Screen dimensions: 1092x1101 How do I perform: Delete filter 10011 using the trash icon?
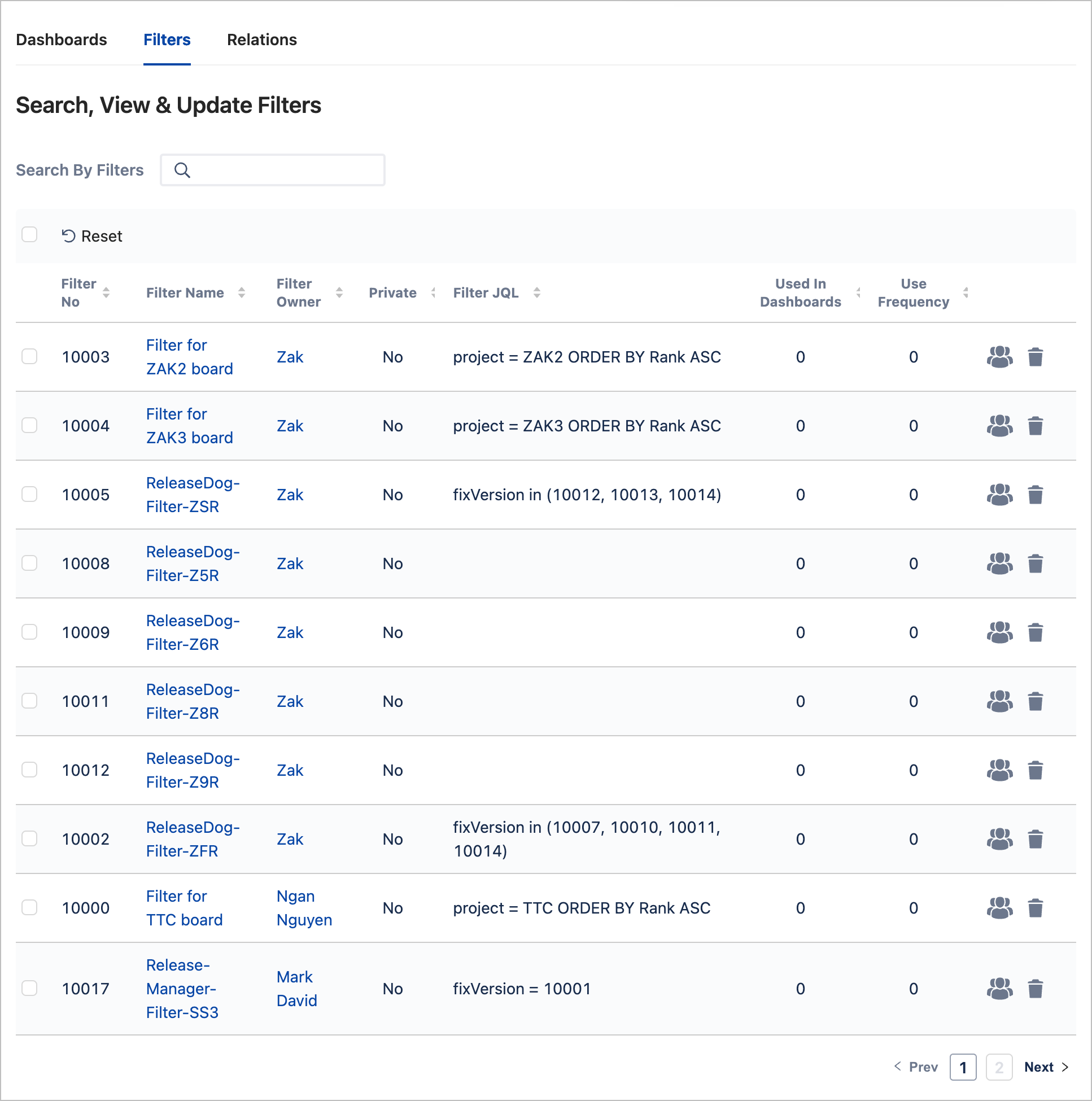pyautogui.click(x=1035, y=701)
